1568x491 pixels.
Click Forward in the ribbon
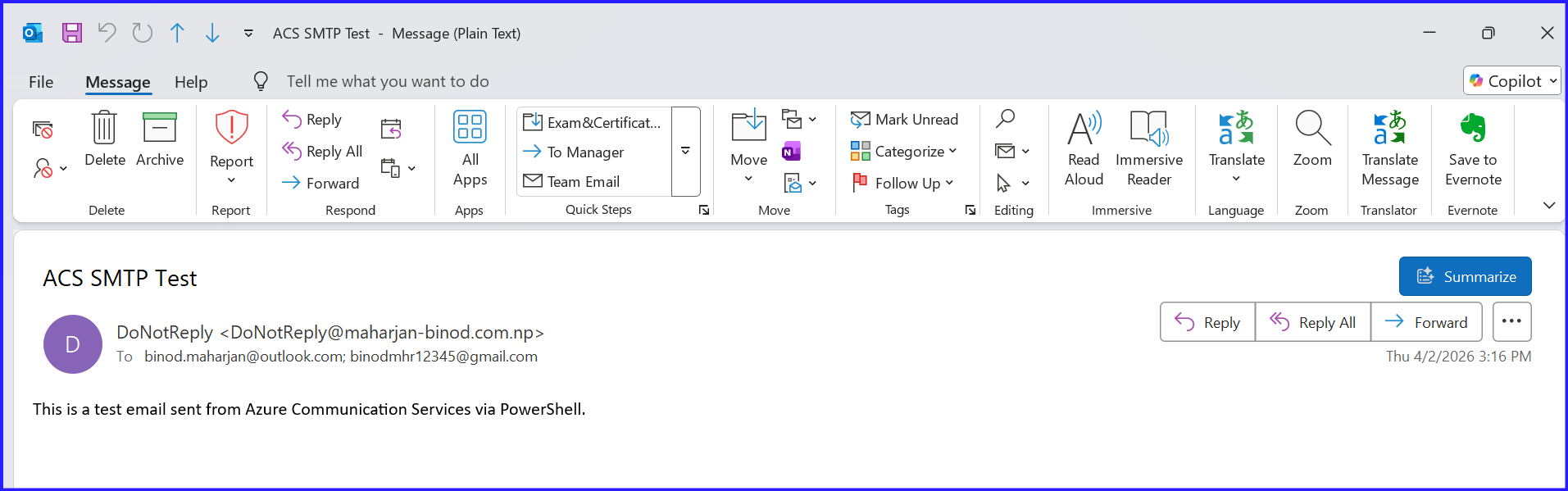[x=320, y=183]
